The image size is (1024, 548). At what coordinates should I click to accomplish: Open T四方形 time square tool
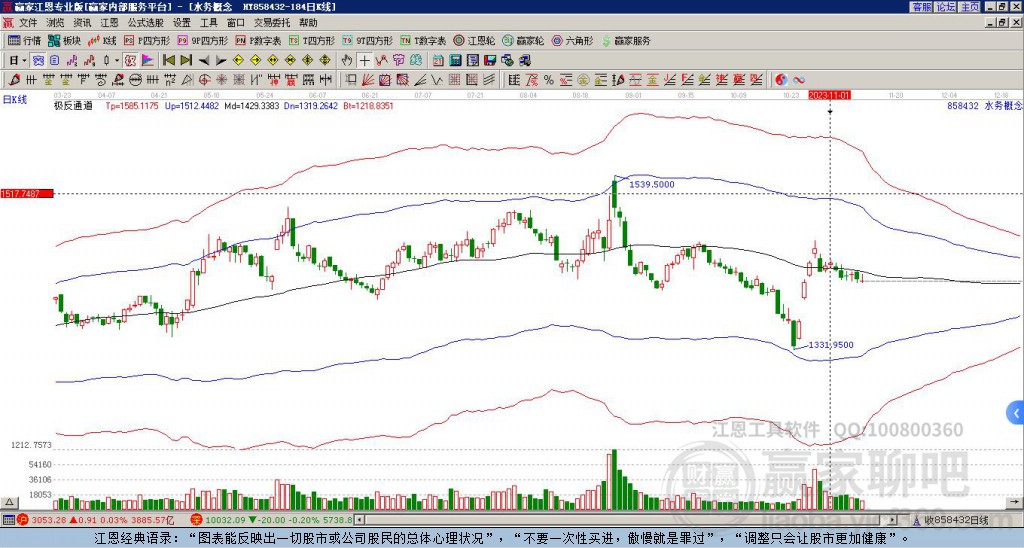tap(312, 40)
